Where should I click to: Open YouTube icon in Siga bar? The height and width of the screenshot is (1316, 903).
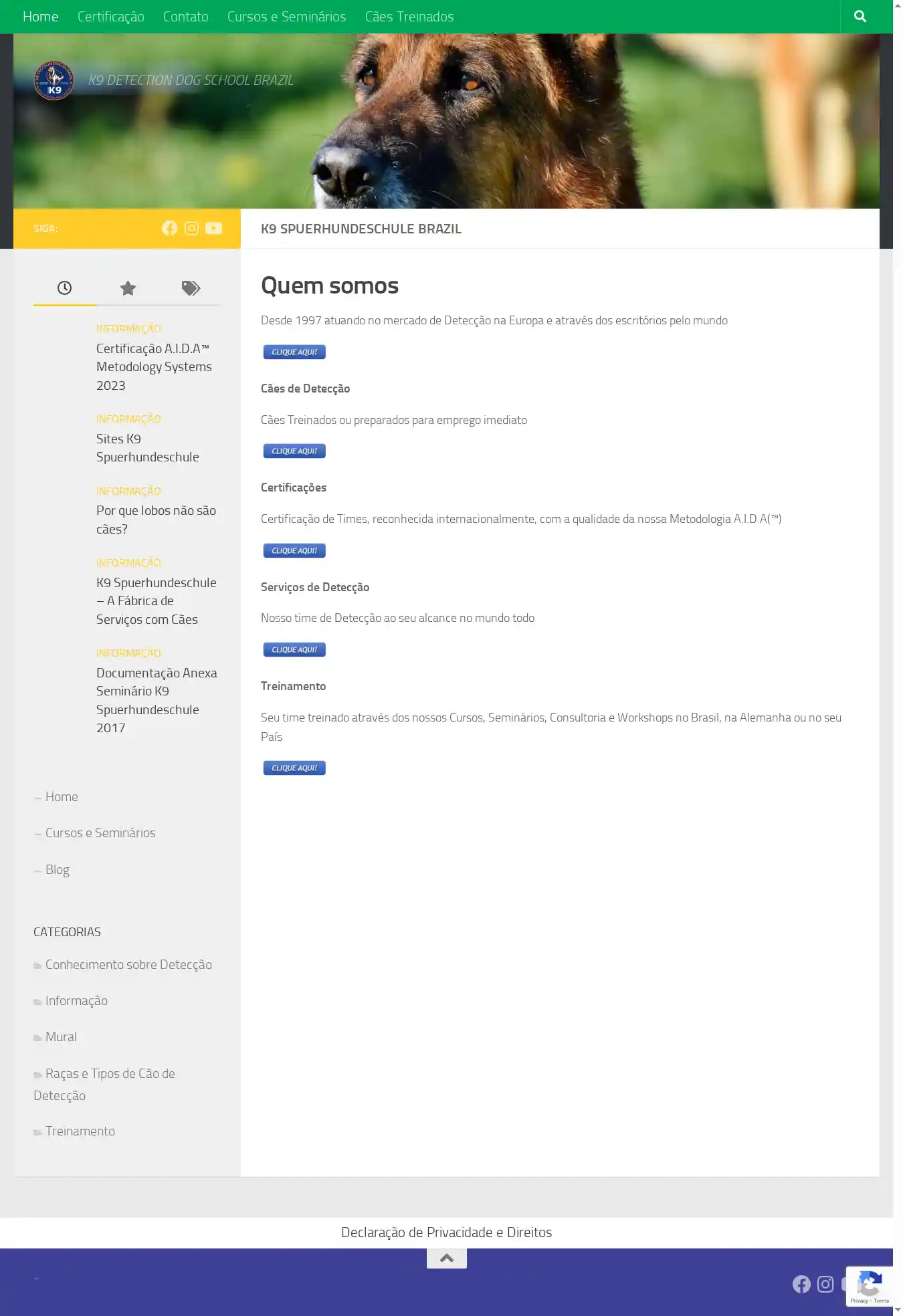tap(213, 229)
